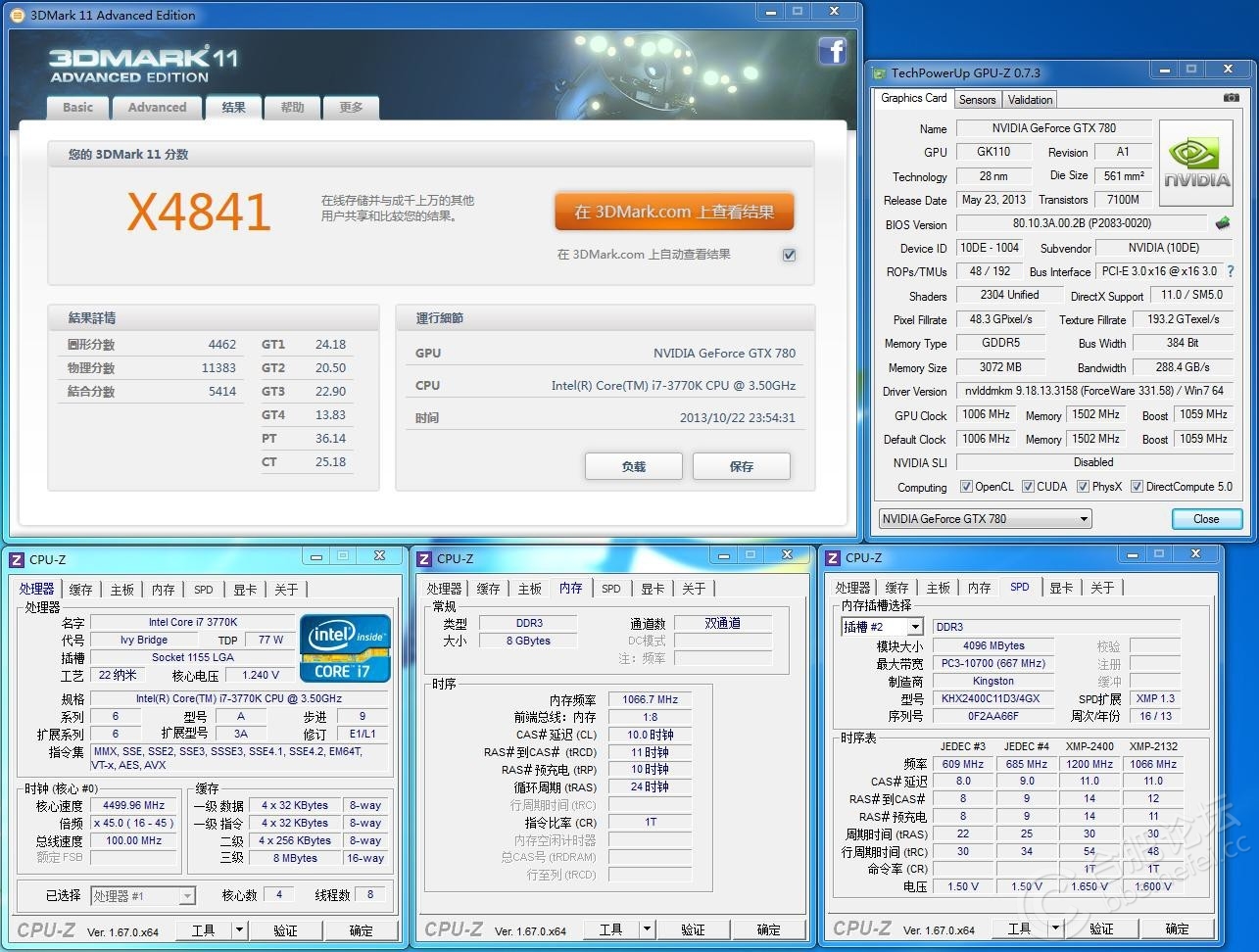Viewport: 1259px width, 952px height.
Task: Click the 确定 button in the CPU-Z memory window
Action: [x=769, y=928]
